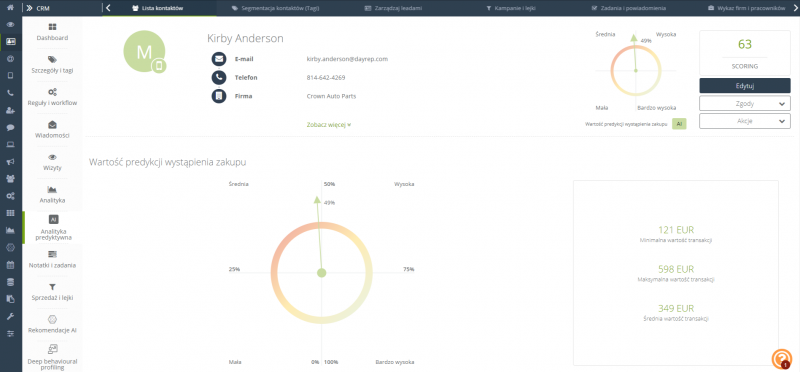
Task: Open the globe icon in the dark sidebar
Action: click(11, 59)
